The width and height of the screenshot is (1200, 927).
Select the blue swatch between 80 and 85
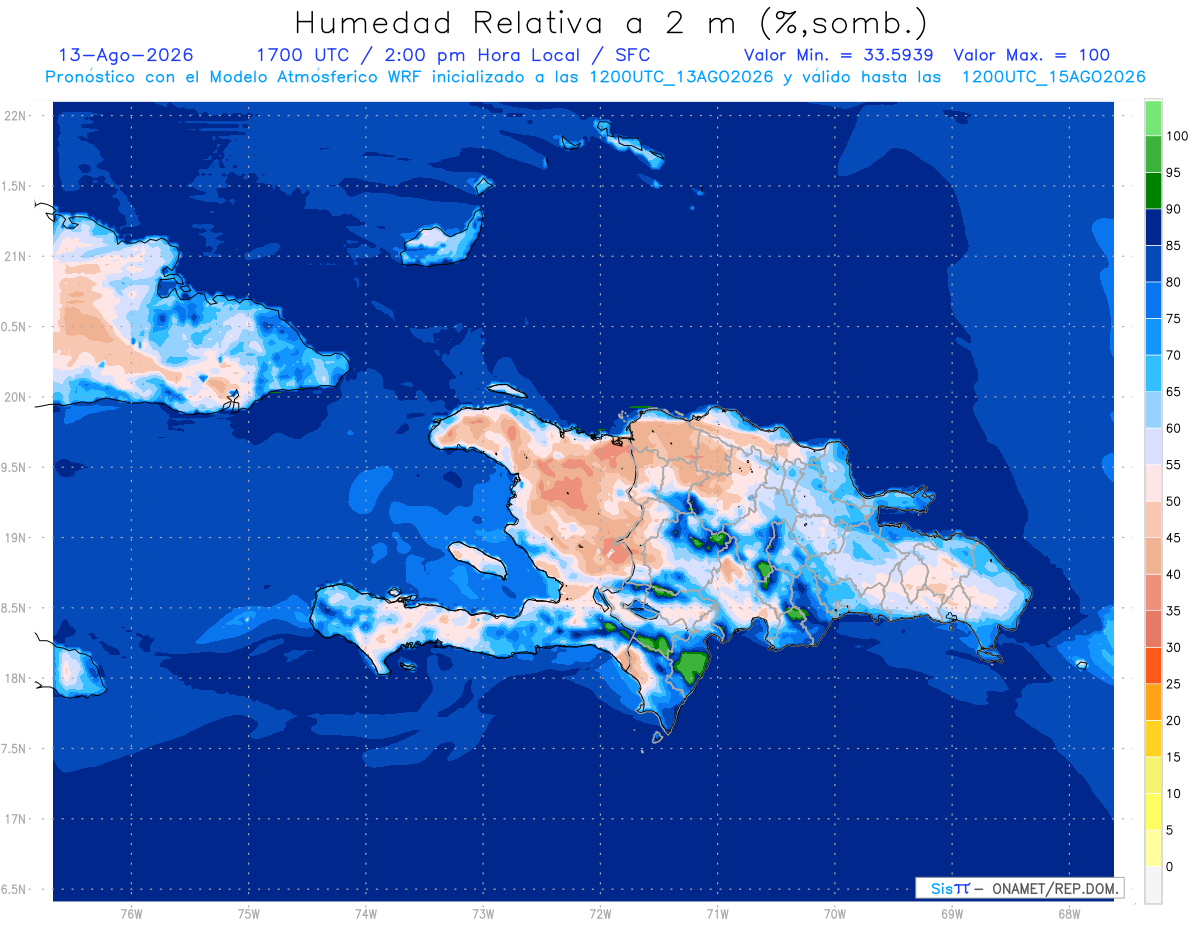coord(1153,264)
